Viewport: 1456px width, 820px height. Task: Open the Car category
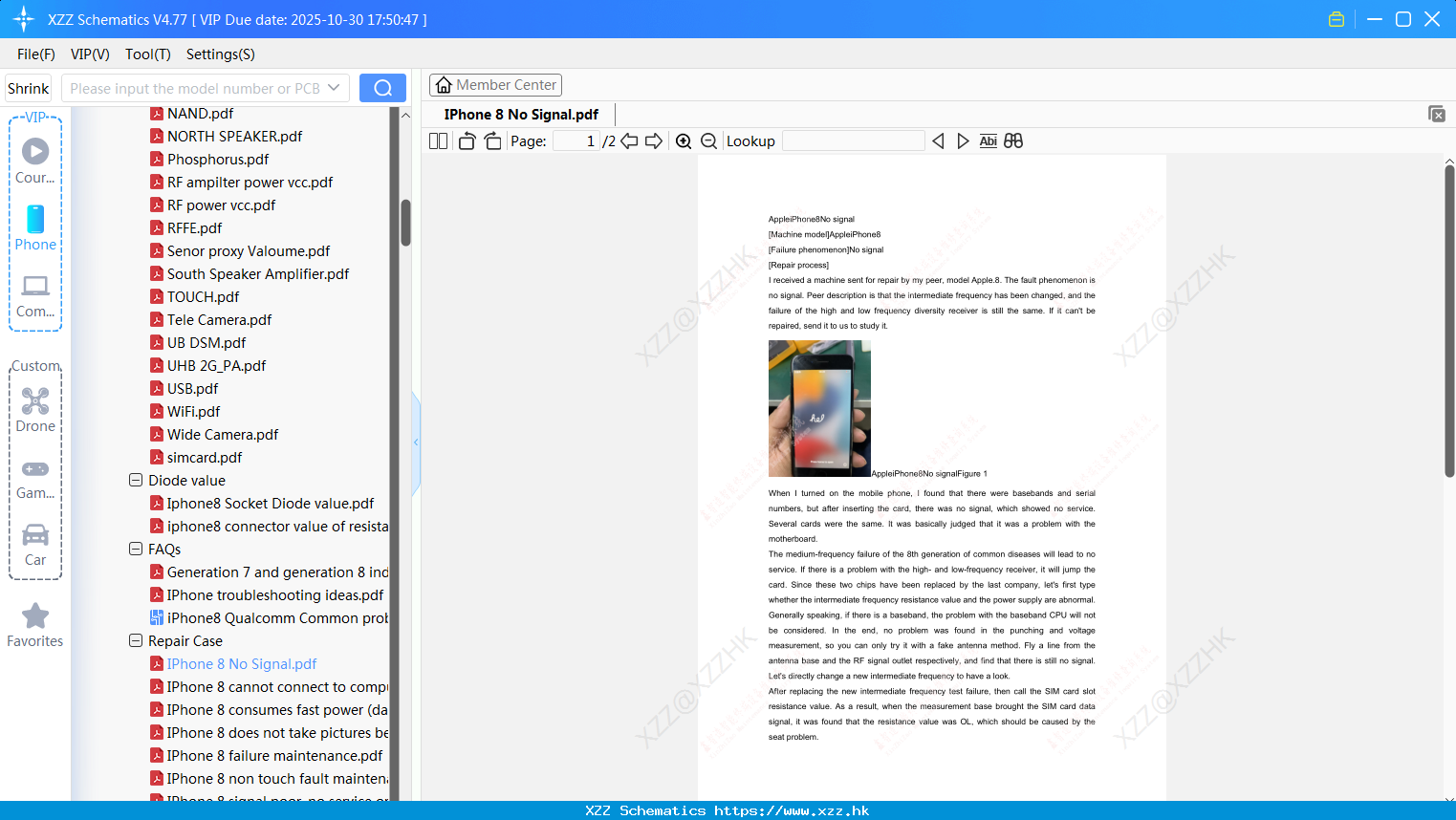pos(35,534)
